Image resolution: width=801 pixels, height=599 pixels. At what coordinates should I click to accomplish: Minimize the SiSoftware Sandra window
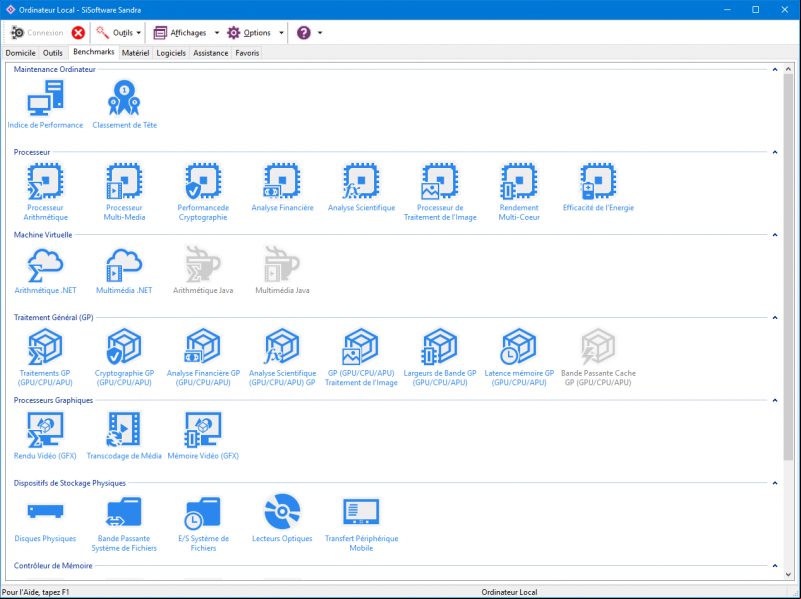[x=727, y=10]
